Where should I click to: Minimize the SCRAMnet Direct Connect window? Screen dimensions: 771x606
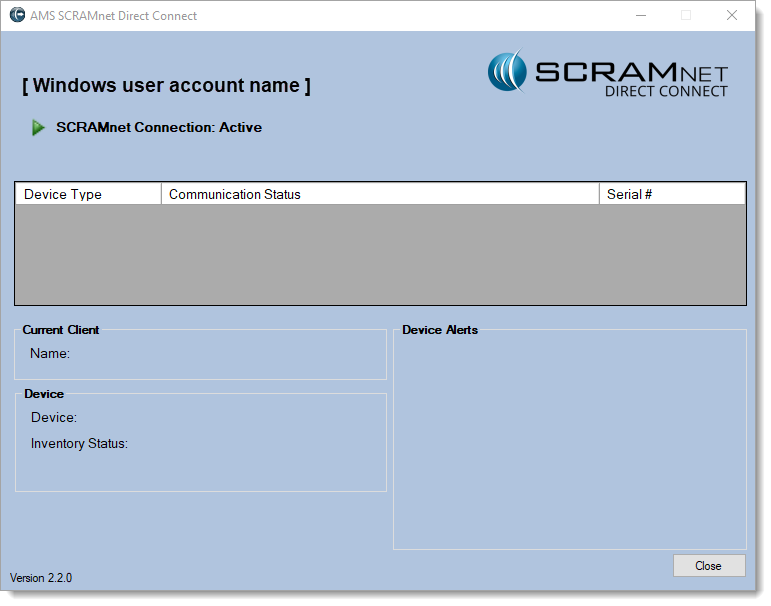pyautogui.click(x=640, y=15)
